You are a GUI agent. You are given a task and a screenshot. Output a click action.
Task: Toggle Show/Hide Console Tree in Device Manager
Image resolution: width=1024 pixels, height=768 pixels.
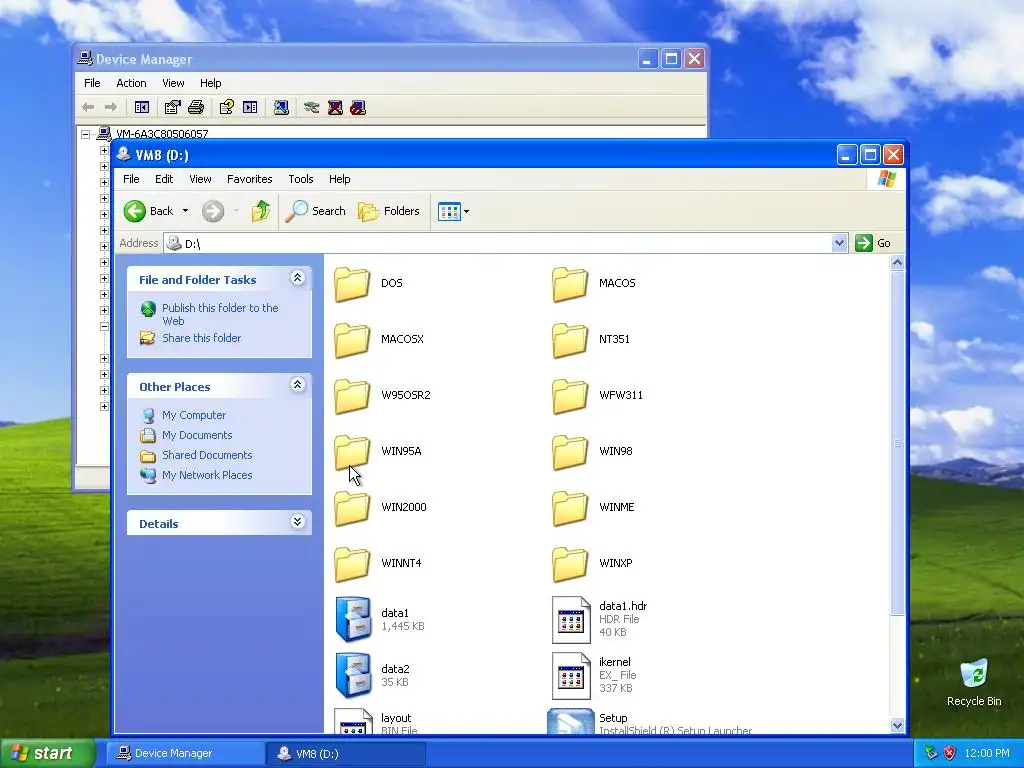[x=142, y=107]
